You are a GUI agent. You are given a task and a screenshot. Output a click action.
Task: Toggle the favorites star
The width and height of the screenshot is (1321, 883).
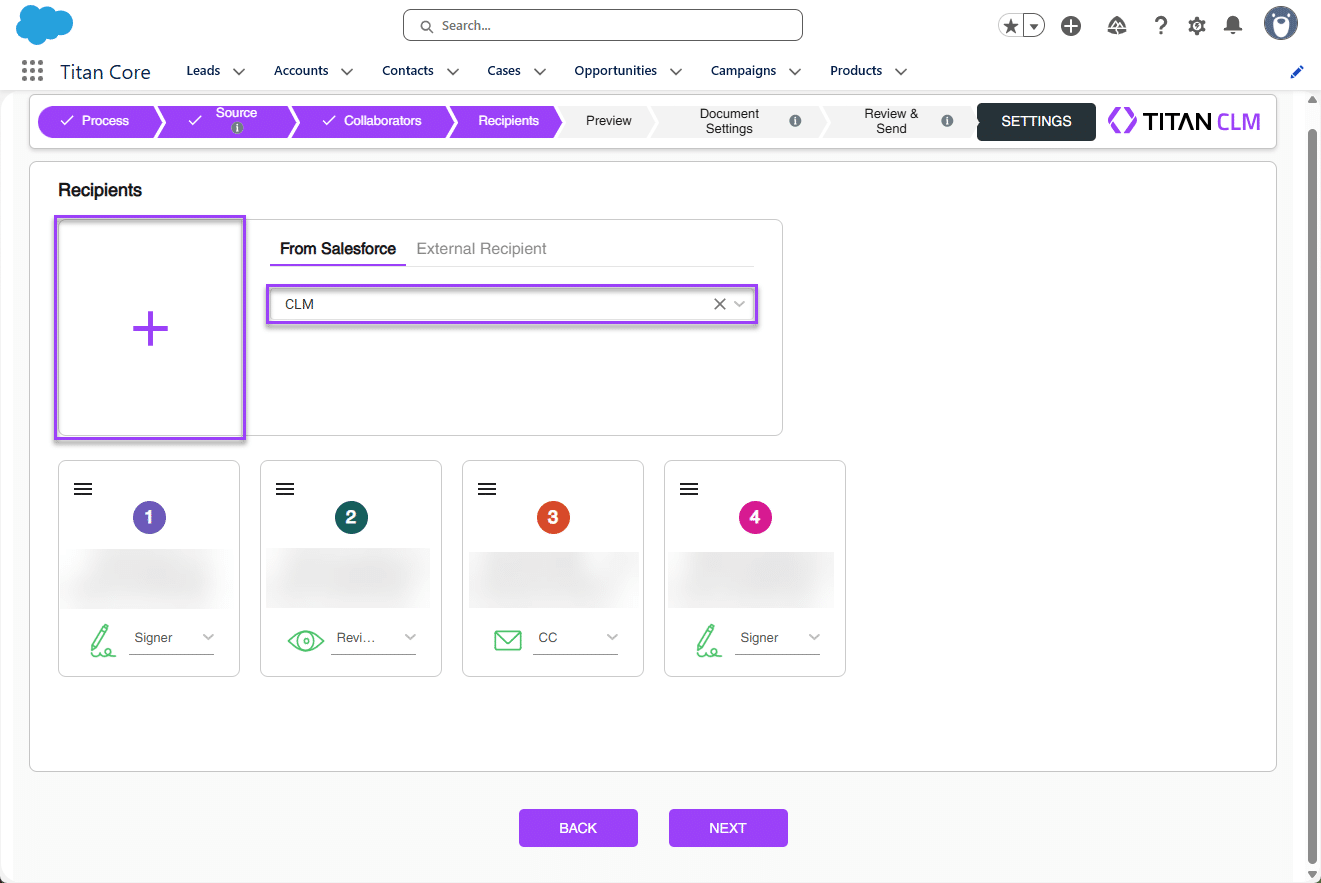coord(1009,25)
